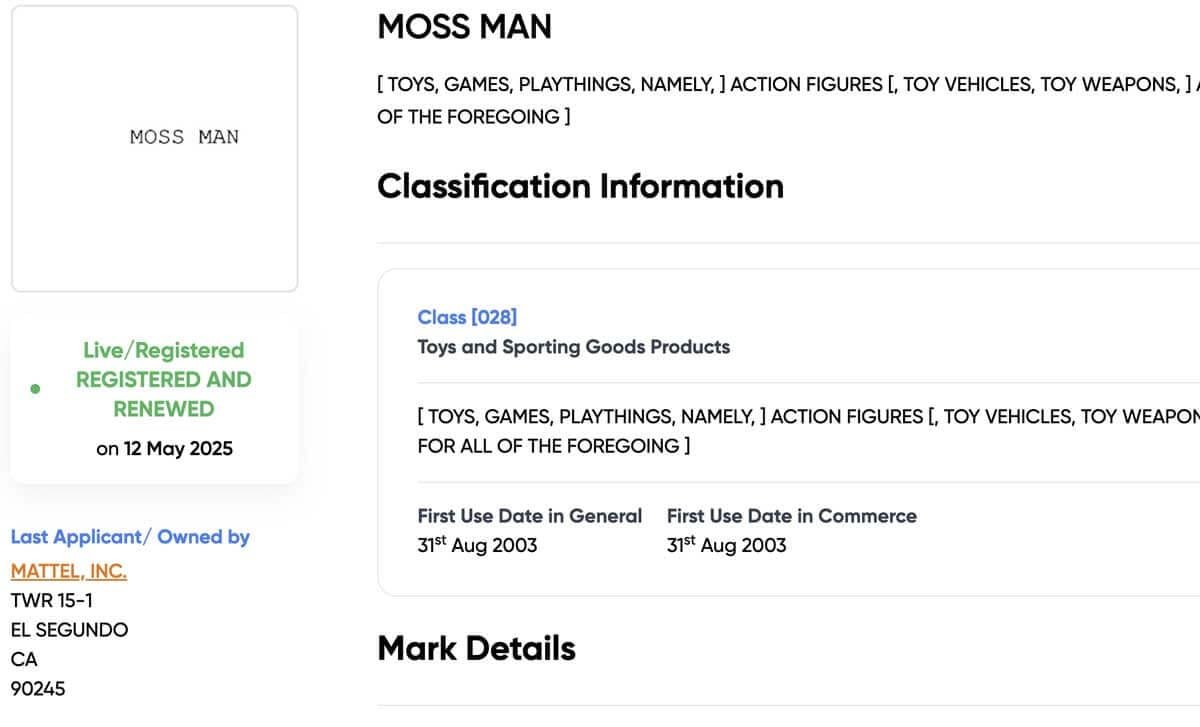
Task: Click the CA state abbreviation text
Action: (x=23, y=659)
